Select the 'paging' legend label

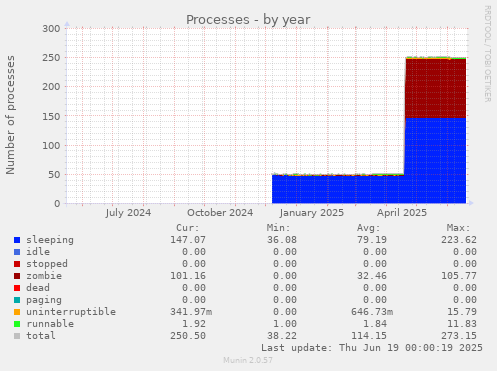44,300
